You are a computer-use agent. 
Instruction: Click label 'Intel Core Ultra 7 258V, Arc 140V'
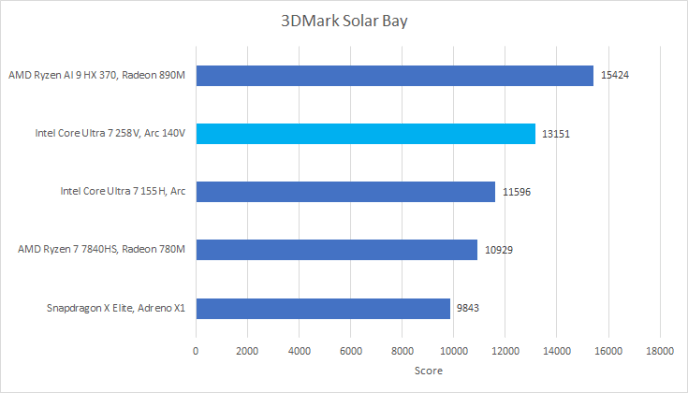(110, 133)
